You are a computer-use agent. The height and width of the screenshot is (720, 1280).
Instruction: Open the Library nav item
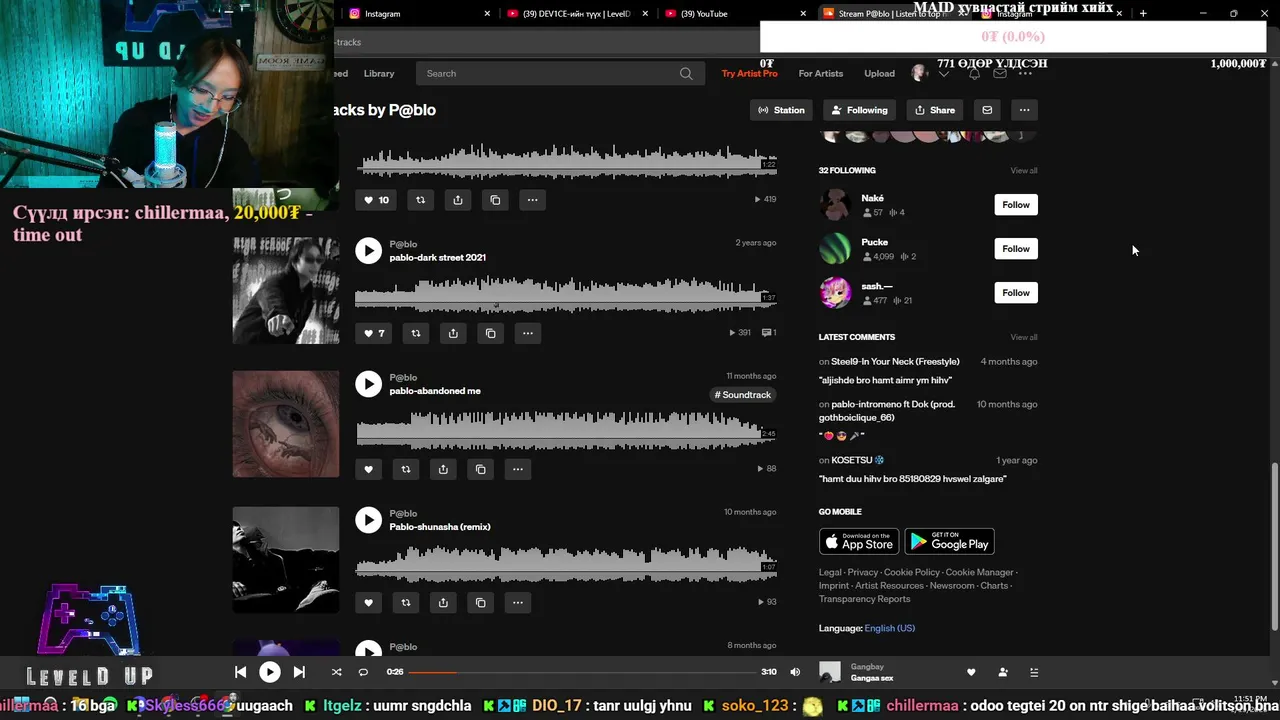point(379,73)
